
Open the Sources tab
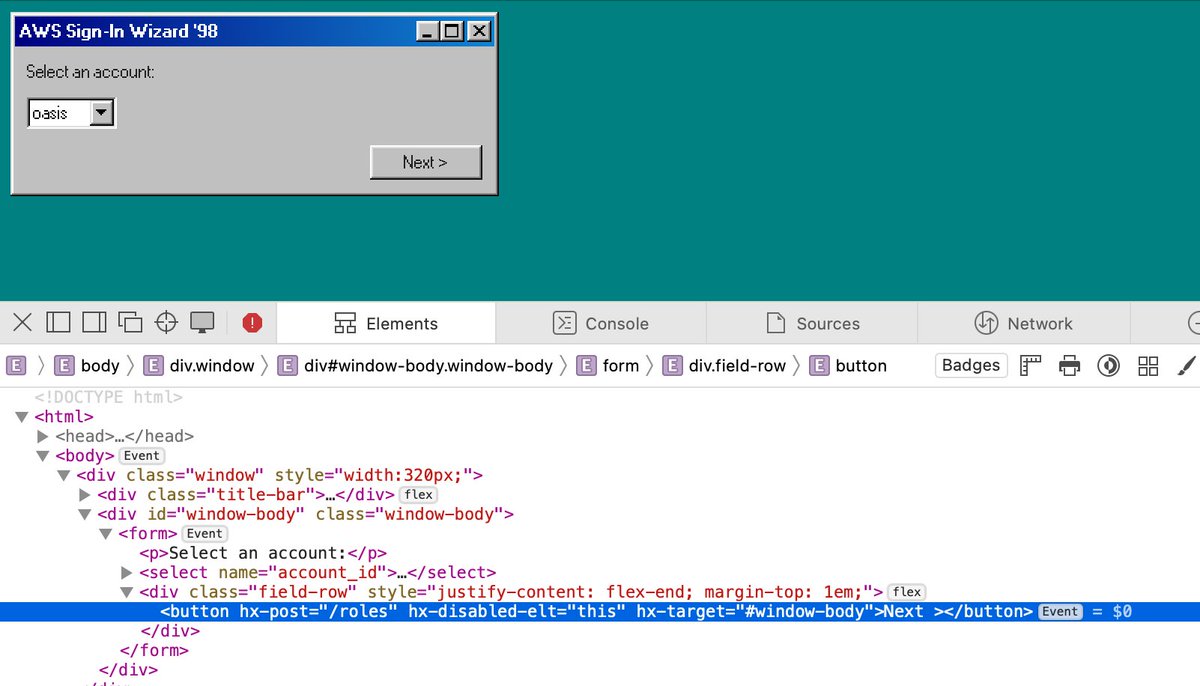812,323
